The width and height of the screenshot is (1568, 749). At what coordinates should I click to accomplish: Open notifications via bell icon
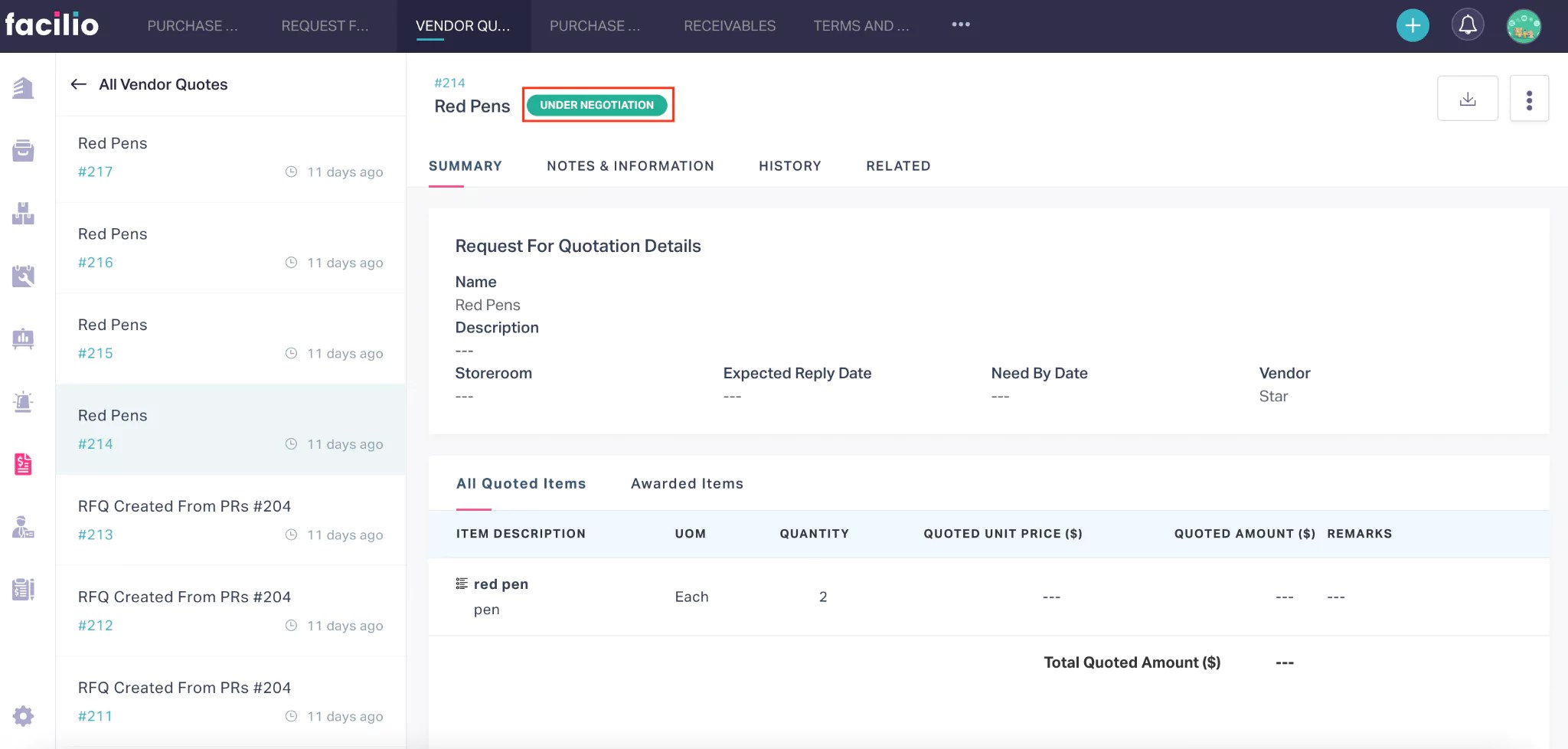1468,25
